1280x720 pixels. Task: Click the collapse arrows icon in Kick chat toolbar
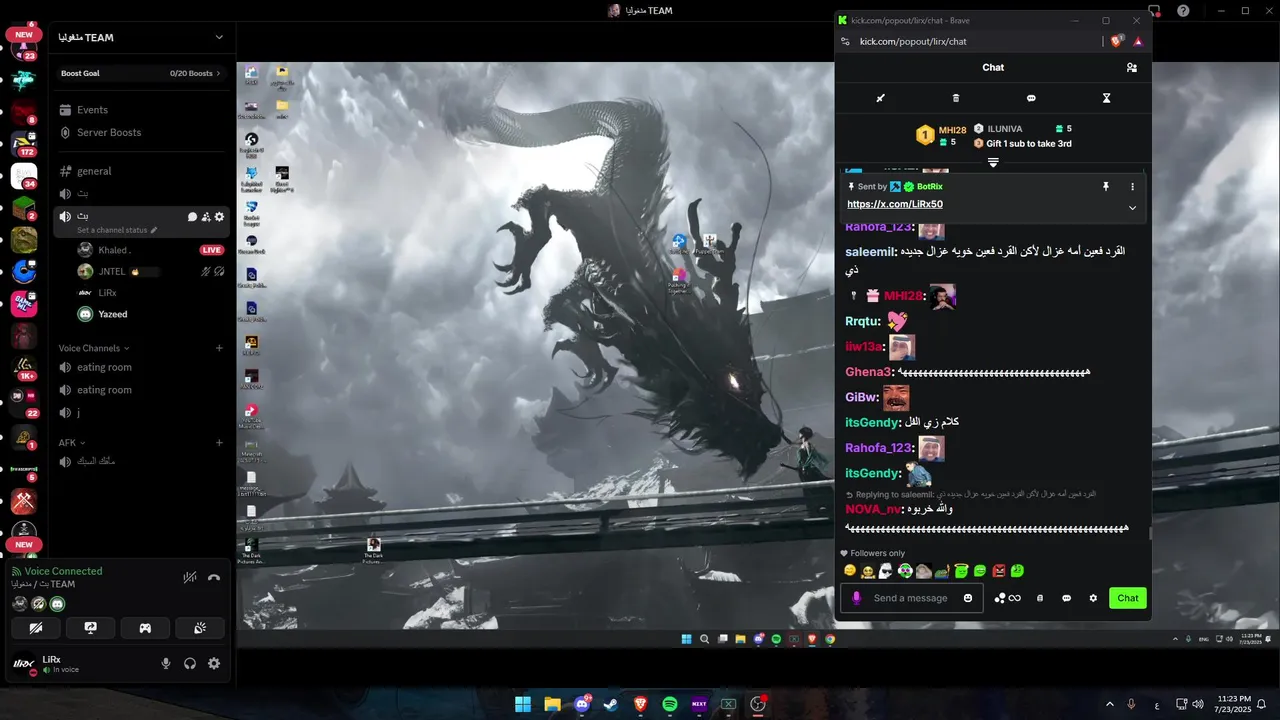(881, 98)
